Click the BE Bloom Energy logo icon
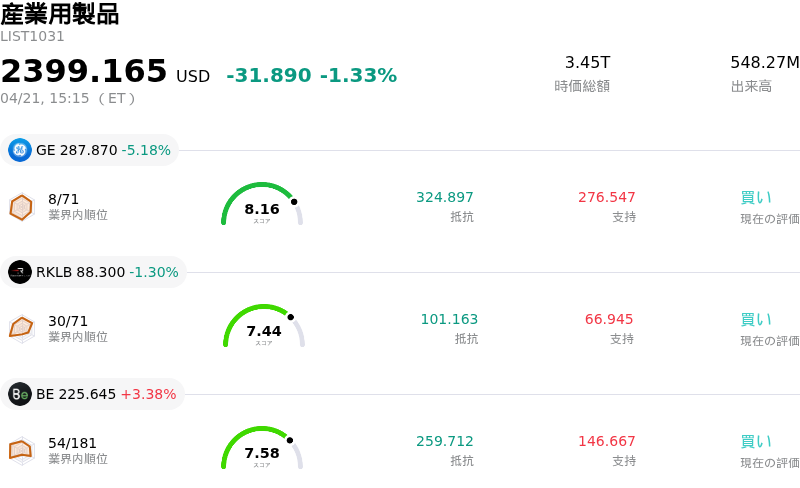This screenshot has width=800, height=488. click(20, 394)
